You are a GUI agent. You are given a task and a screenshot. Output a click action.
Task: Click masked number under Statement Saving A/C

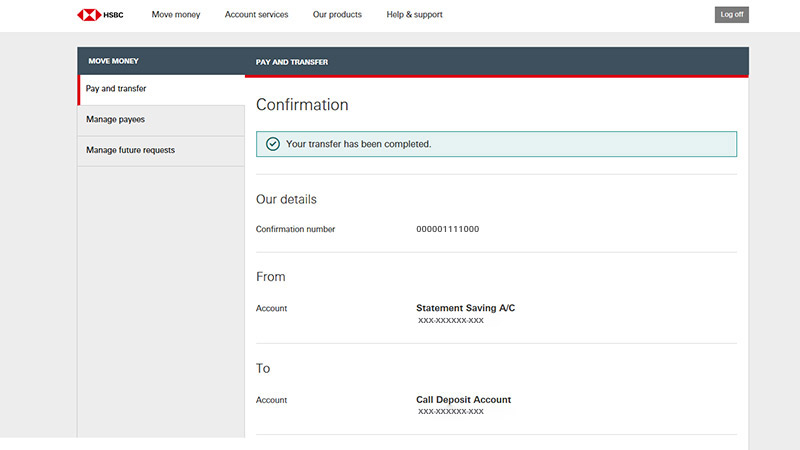coord(451,321)
